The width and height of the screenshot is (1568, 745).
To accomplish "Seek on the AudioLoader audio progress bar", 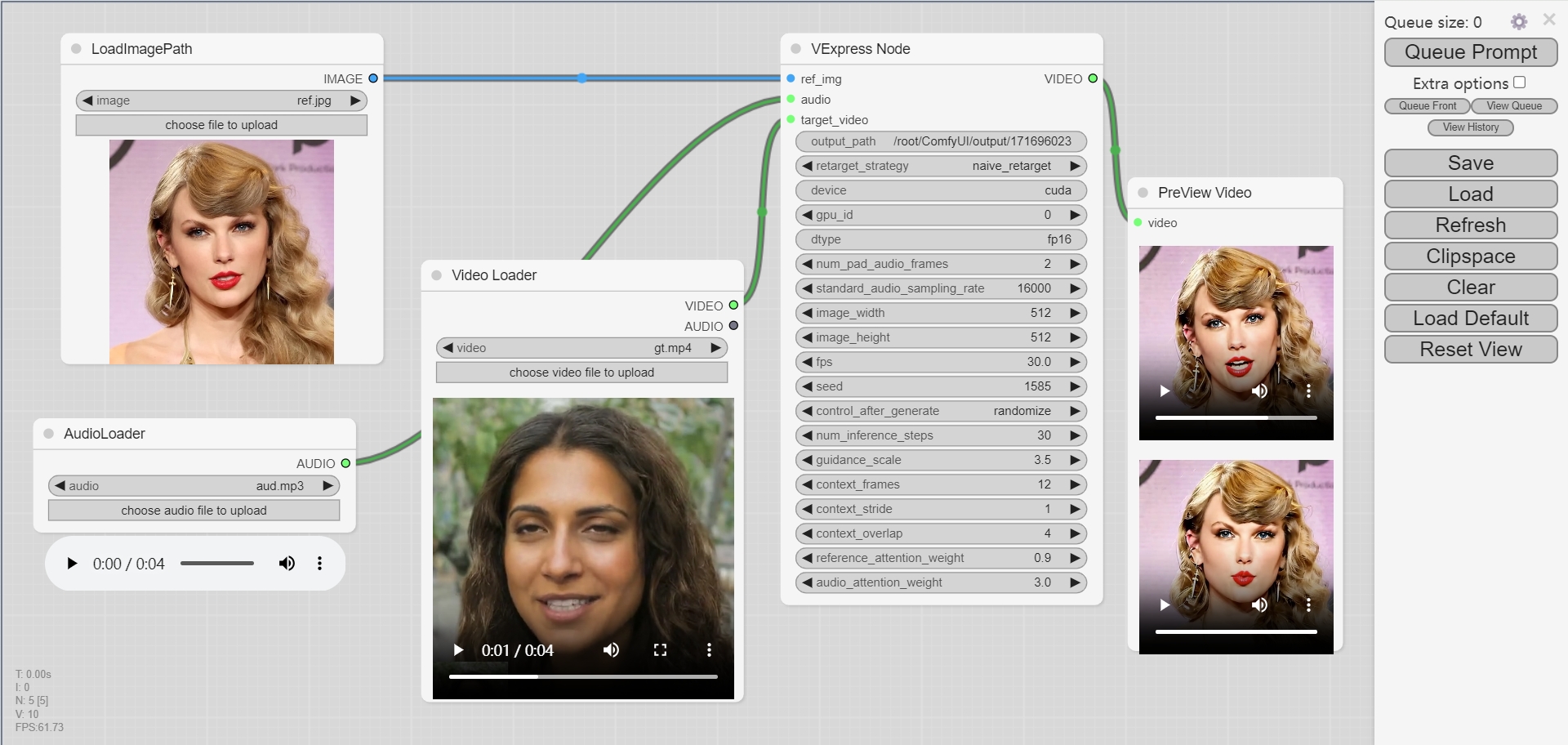I will [217, 564].
